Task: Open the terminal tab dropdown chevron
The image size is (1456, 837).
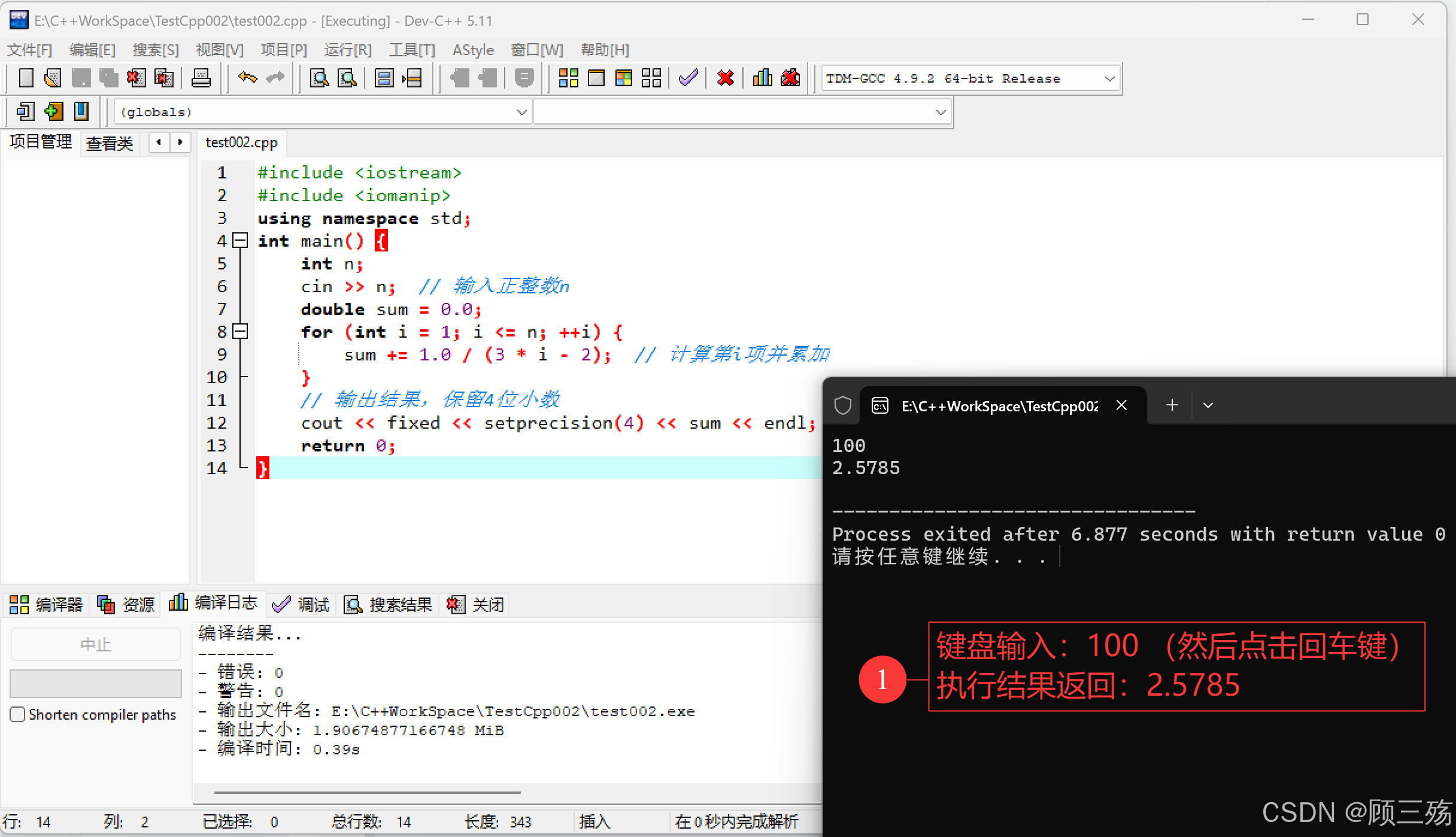Action: pos(1208,405)
